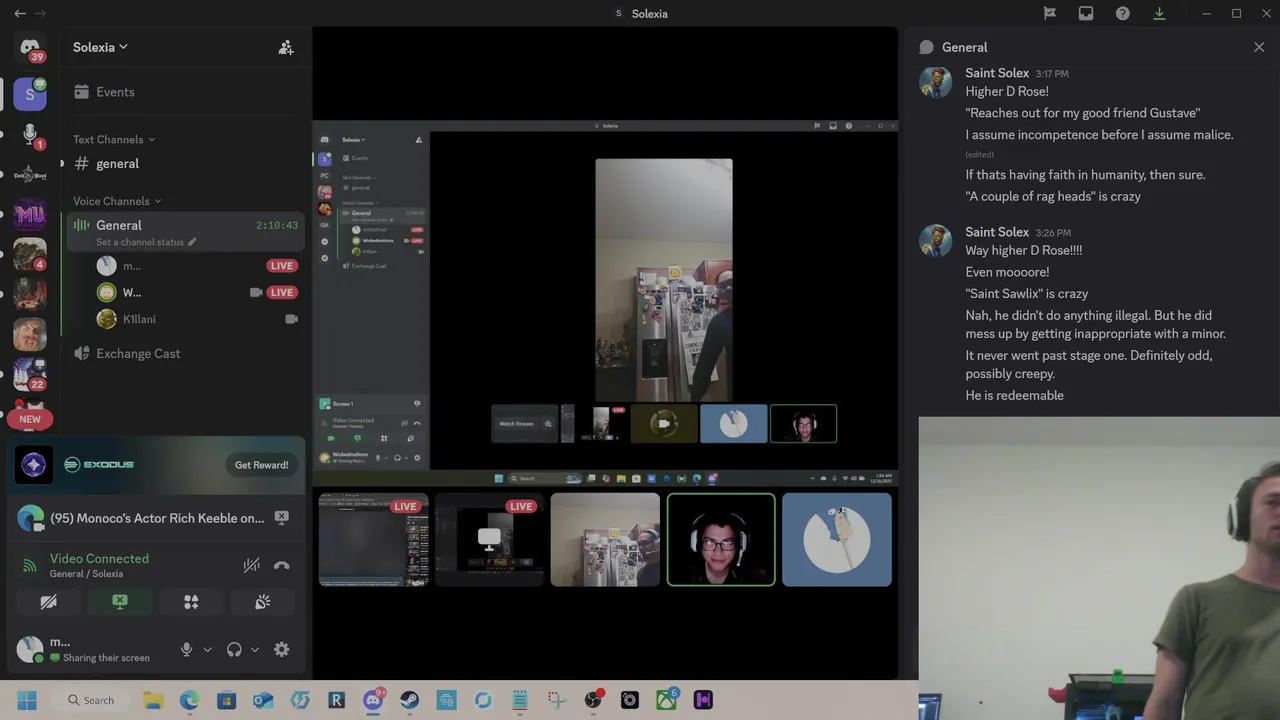
Task: Click the Saint Solex username at 3:17 PM
Action: tap(997, 73)
